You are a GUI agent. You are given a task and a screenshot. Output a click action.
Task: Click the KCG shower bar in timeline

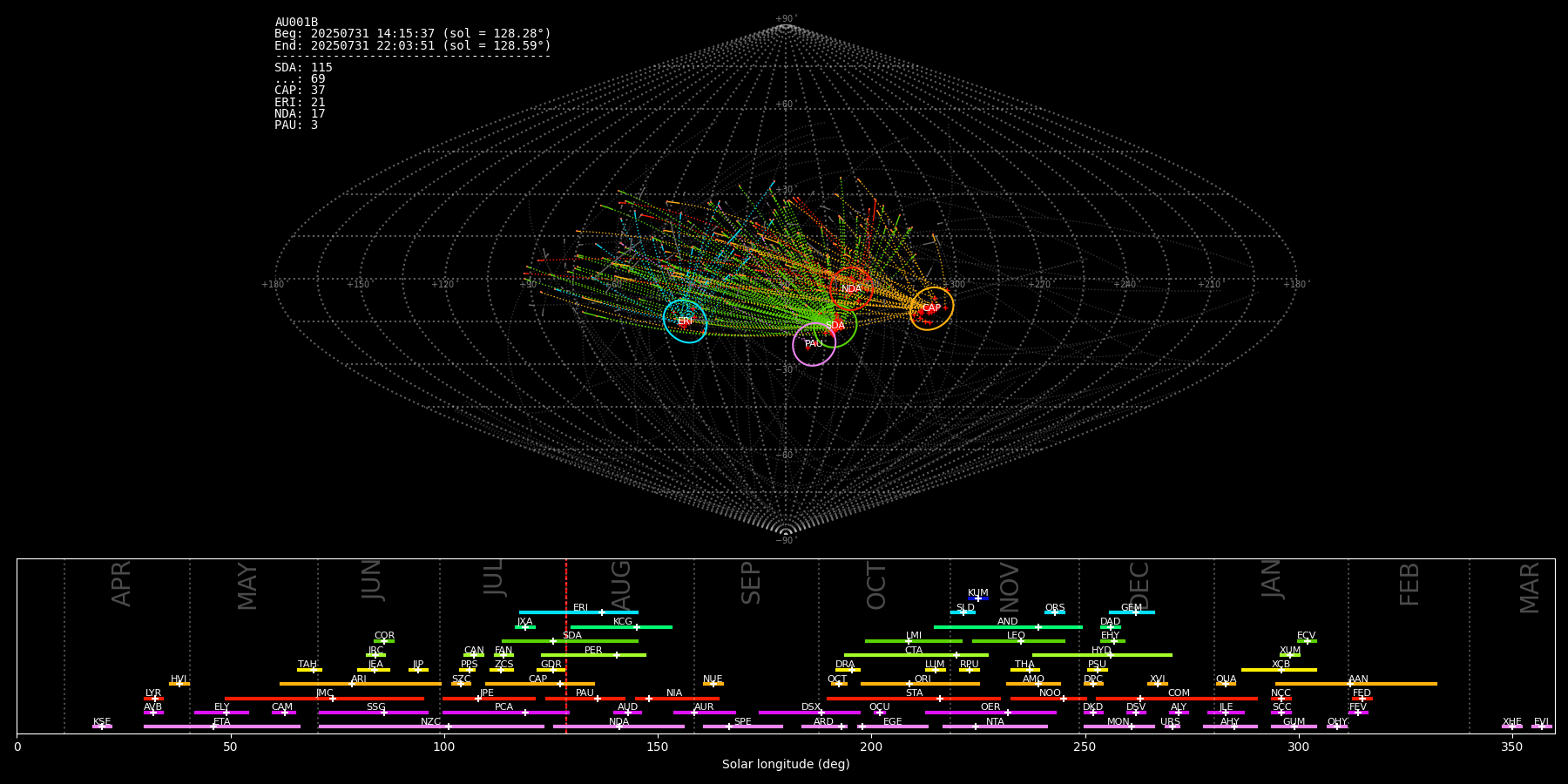tap(621, 627)
